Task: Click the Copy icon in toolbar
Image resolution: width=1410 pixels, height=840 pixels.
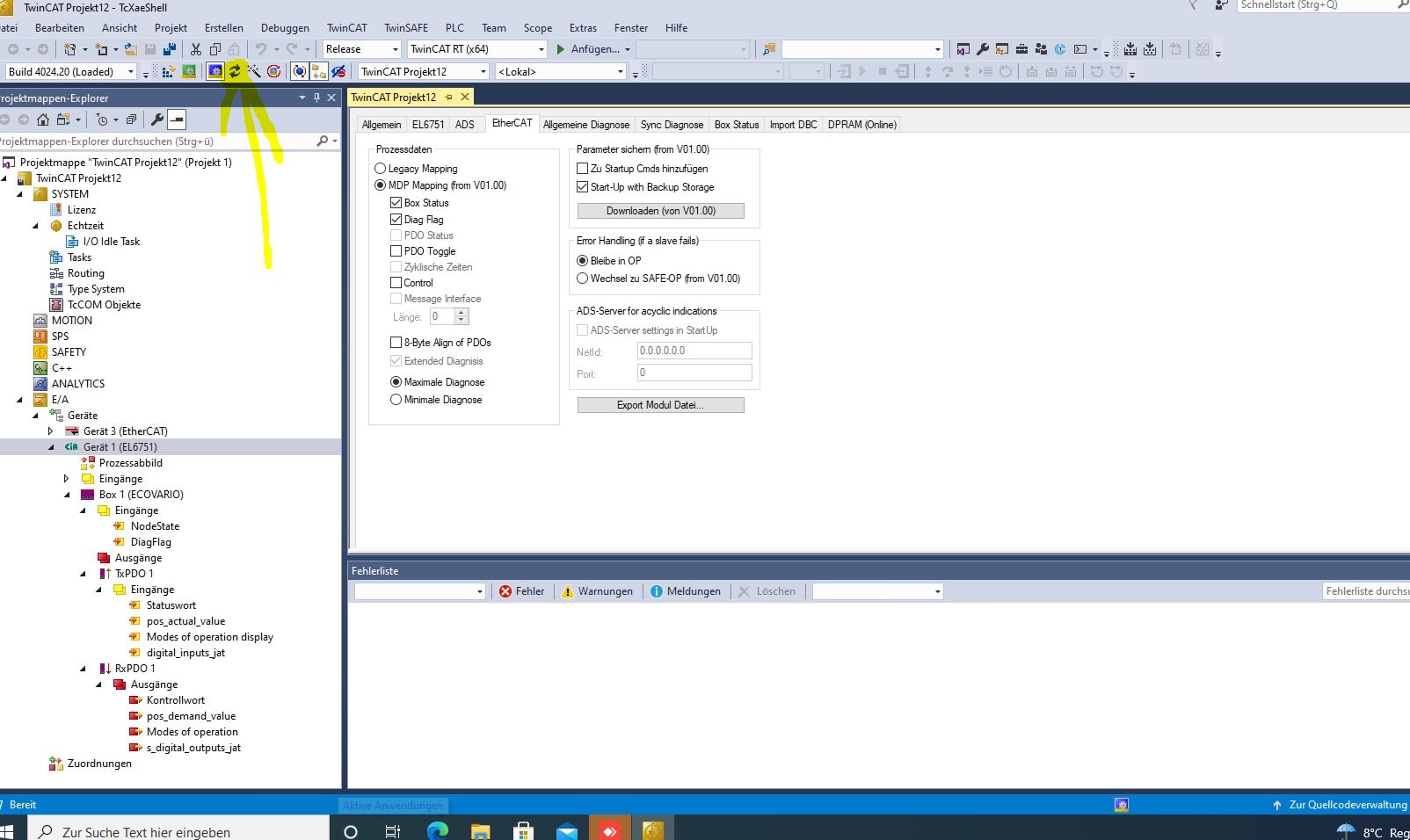Action: 215,49
